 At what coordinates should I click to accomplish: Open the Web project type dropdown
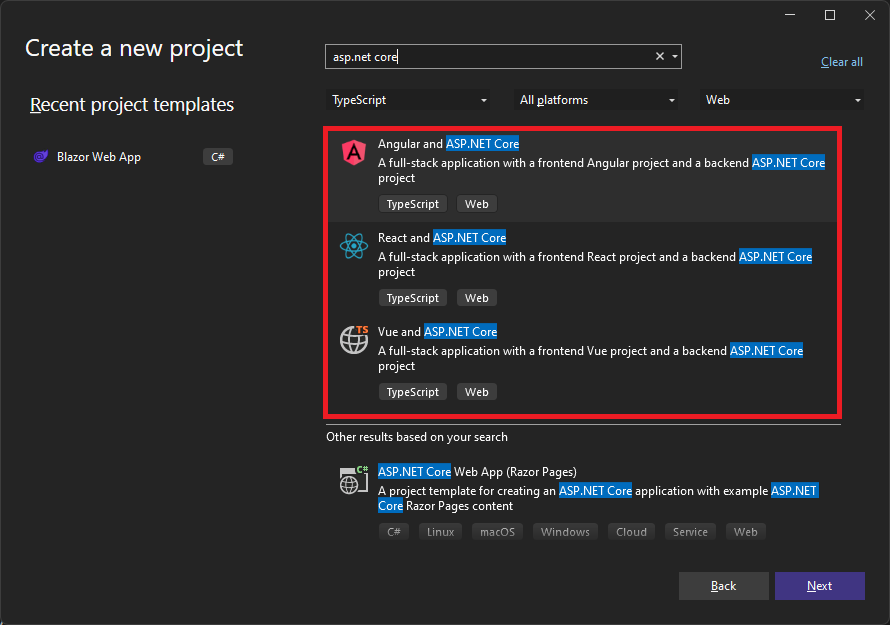[782, 100]
